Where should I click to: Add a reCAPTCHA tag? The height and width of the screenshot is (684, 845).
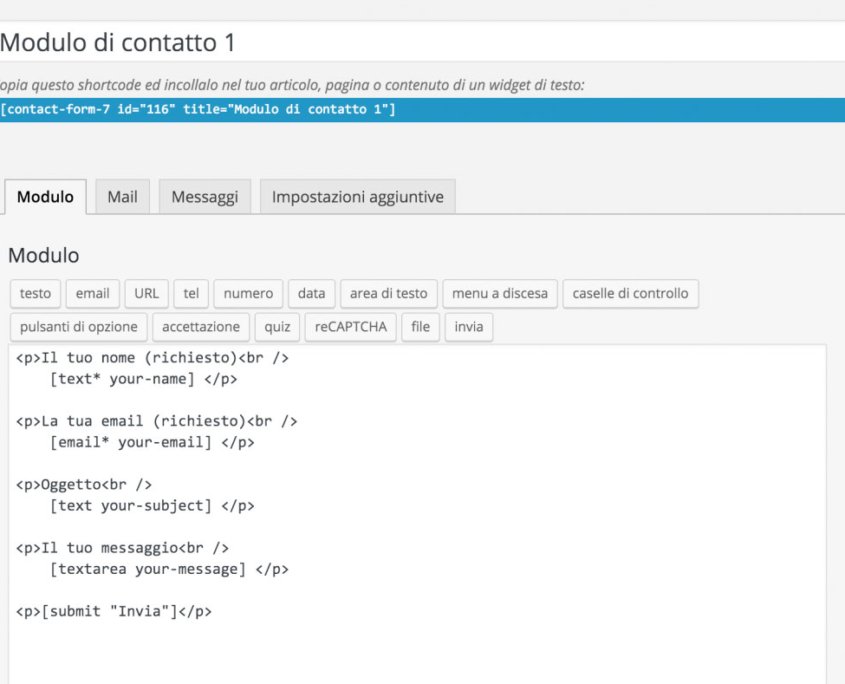point(350,326)
